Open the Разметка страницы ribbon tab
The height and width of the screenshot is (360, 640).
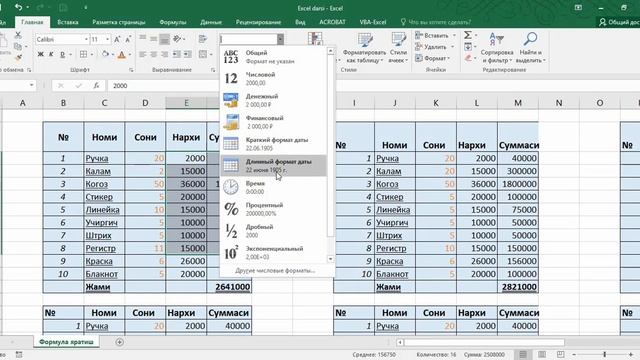click(x=119, y=22)
